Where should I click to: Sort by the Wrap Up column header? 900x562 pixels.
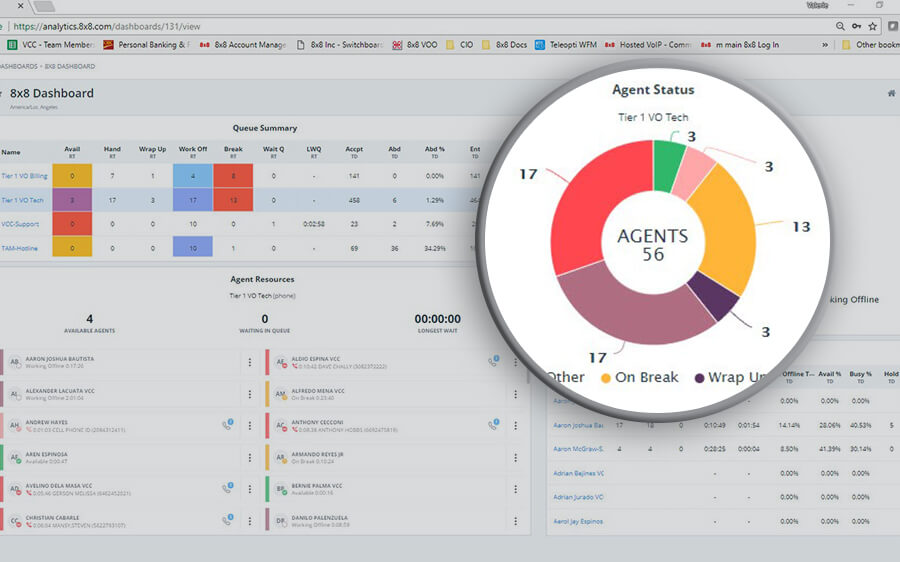point(153,152)
